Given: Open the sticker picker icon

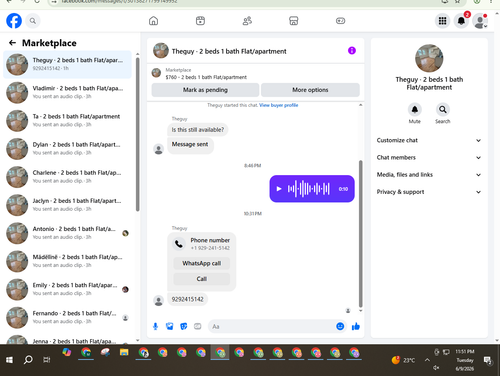Looking at the screenshot, I should tap(184, 326).
